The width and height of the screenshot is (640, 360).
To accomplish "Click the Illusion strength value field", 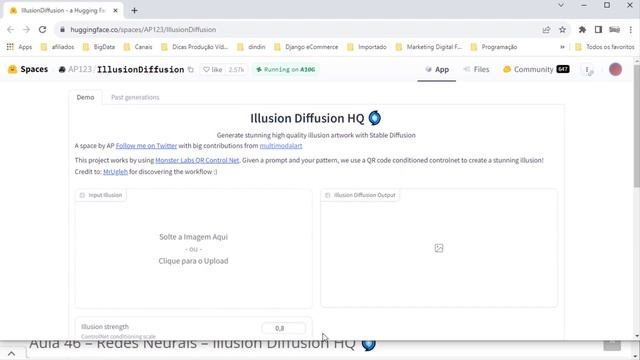I will coord(284,328).
